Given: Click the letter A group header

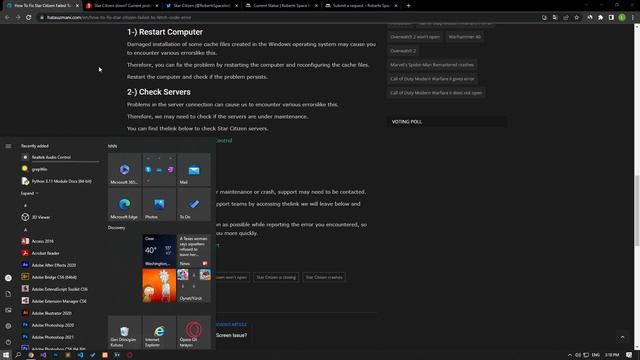Looking at the screenshot, I should click(25, 230).
